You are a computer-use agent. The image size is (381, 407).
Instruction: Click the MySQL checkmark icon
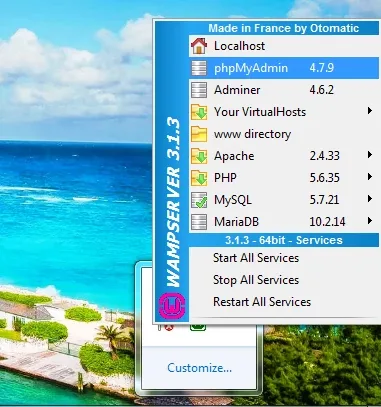click(199, 200)
